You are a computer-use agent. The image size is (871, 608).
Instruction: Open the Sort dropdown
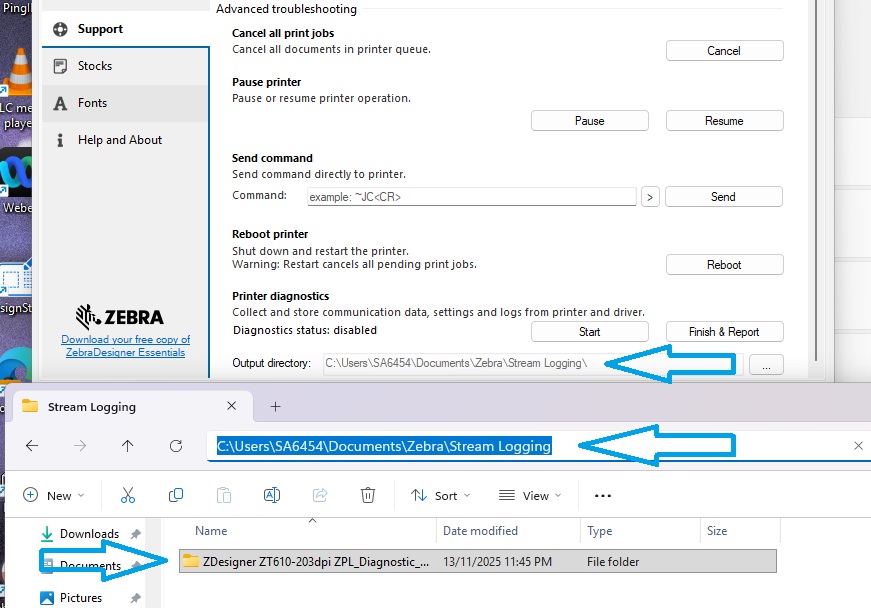point(440,495)
